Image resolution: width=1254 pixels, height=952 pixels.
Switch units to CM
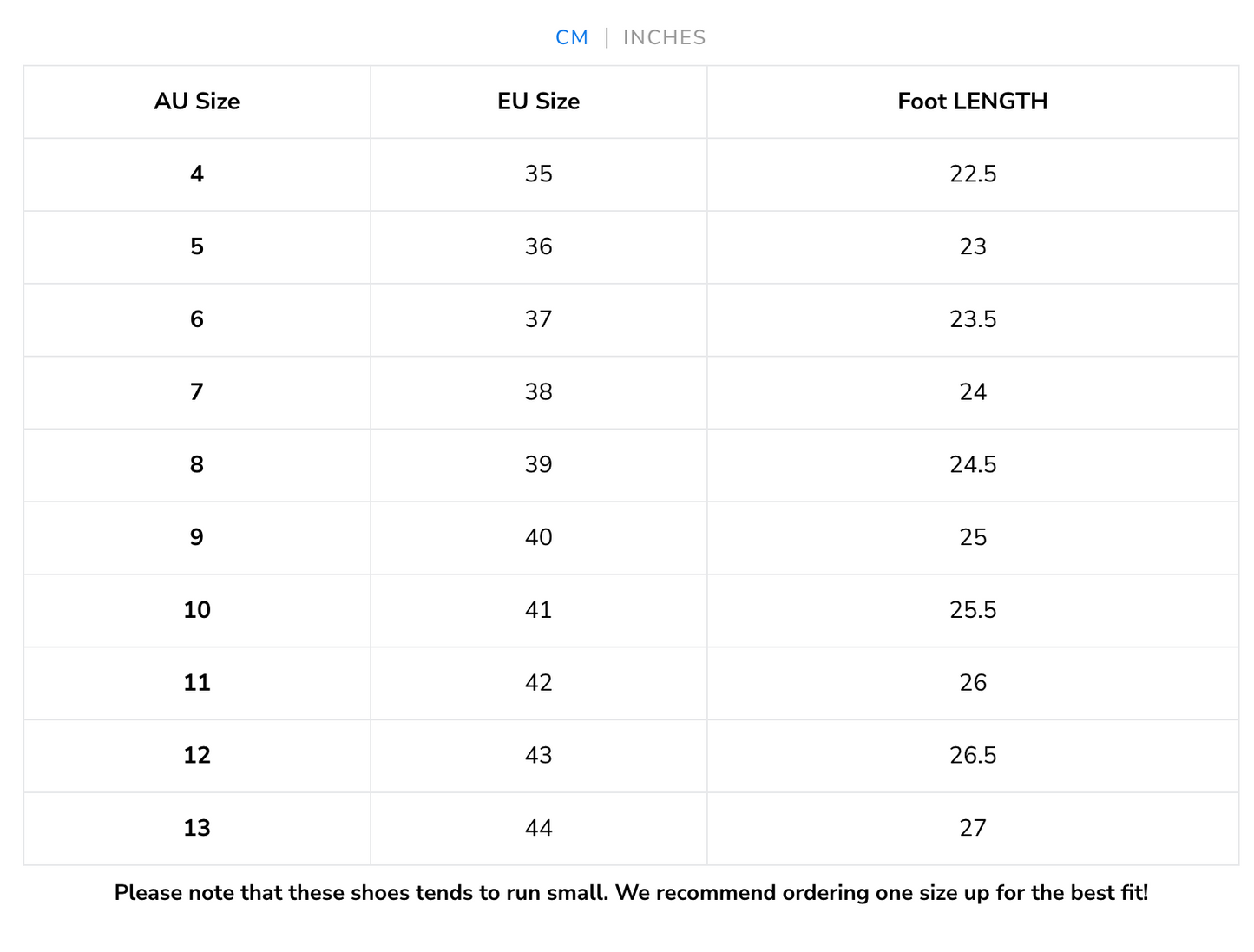pos(572,37)
